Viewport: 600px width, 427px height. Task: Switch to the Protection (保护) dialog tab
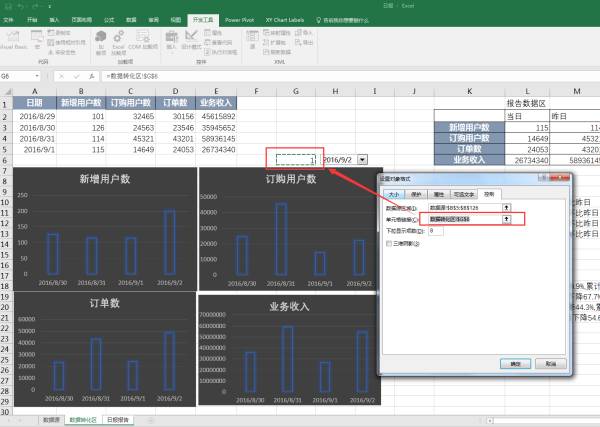coord(416,194)
